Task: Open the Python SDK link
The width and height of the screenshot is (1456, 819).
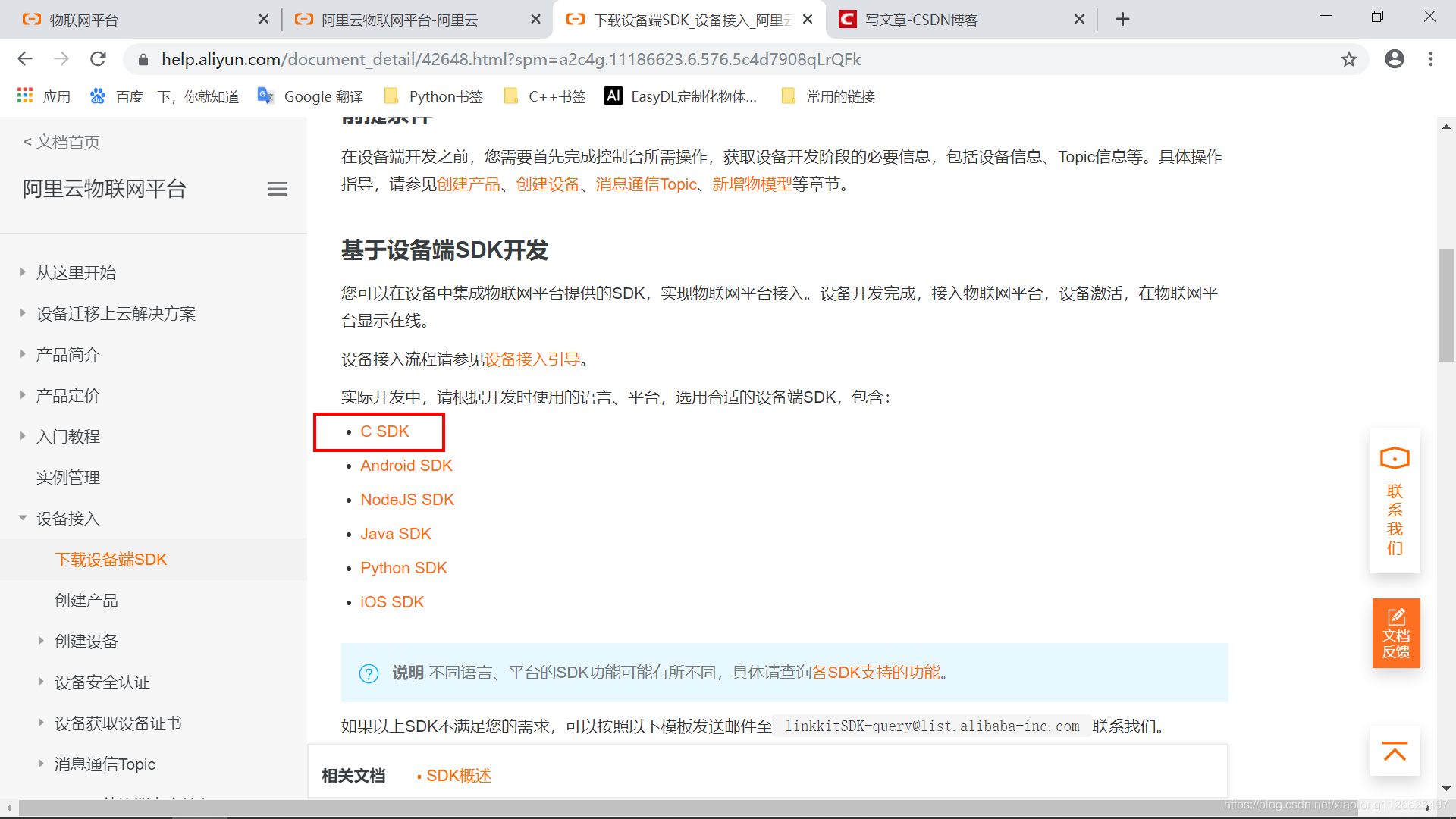Action: click(403, 568)
